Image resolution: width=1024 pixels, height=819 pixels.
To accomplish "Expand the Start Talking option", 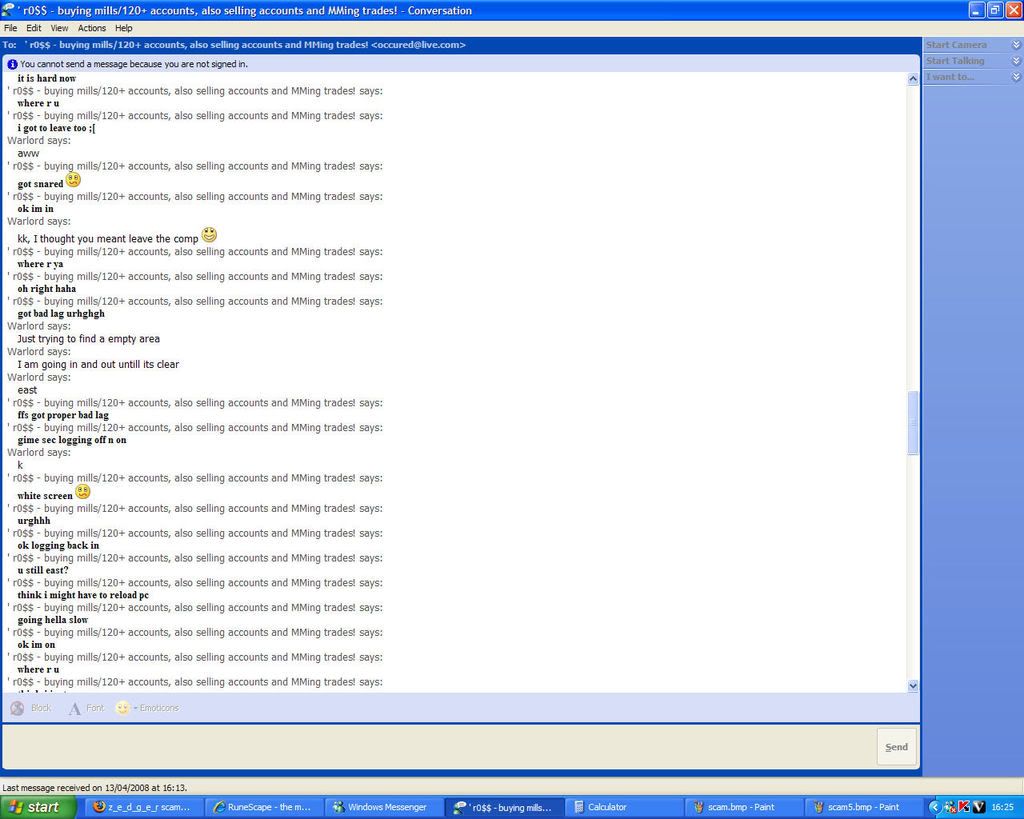I will coord(1016,60).
